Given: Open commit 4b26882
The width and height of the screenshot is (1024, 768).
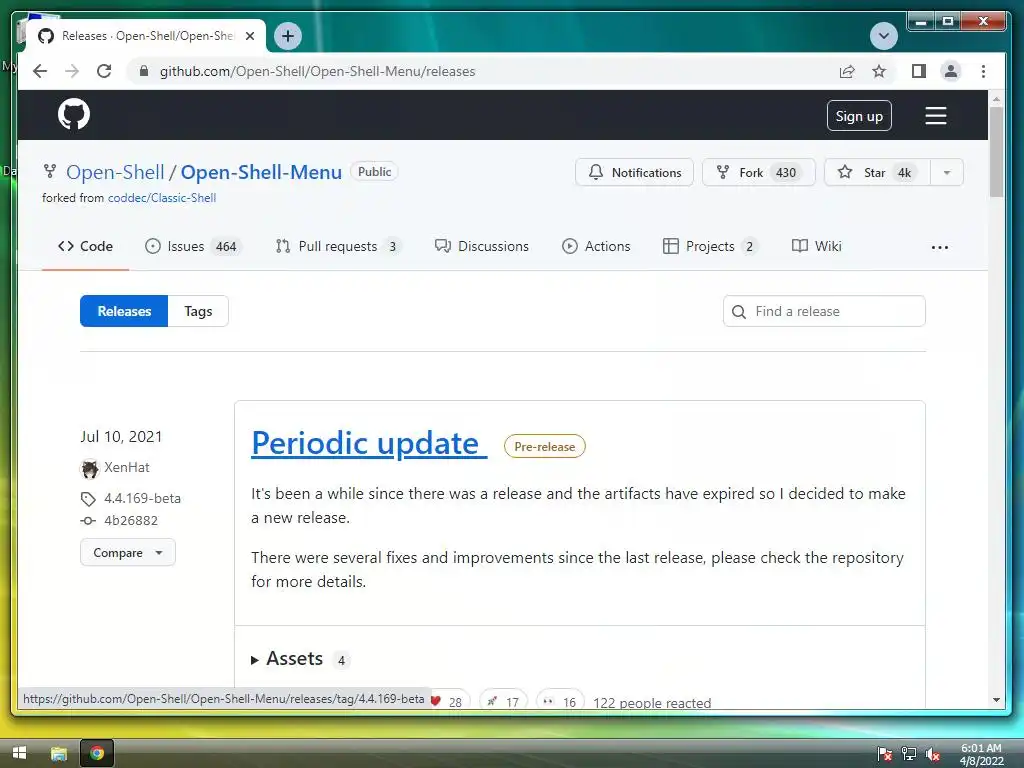Looking at the screenshot, I should point(131,520).
